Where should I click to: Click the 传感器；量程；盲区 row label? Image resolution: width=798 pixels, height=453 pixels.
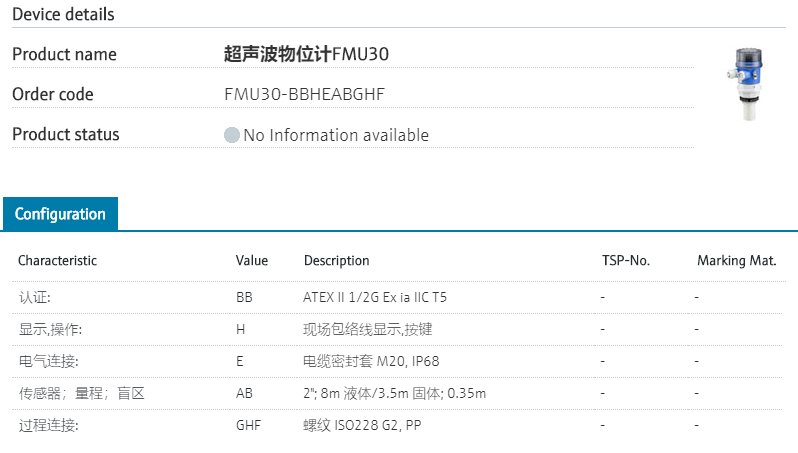tap(81, 393)
